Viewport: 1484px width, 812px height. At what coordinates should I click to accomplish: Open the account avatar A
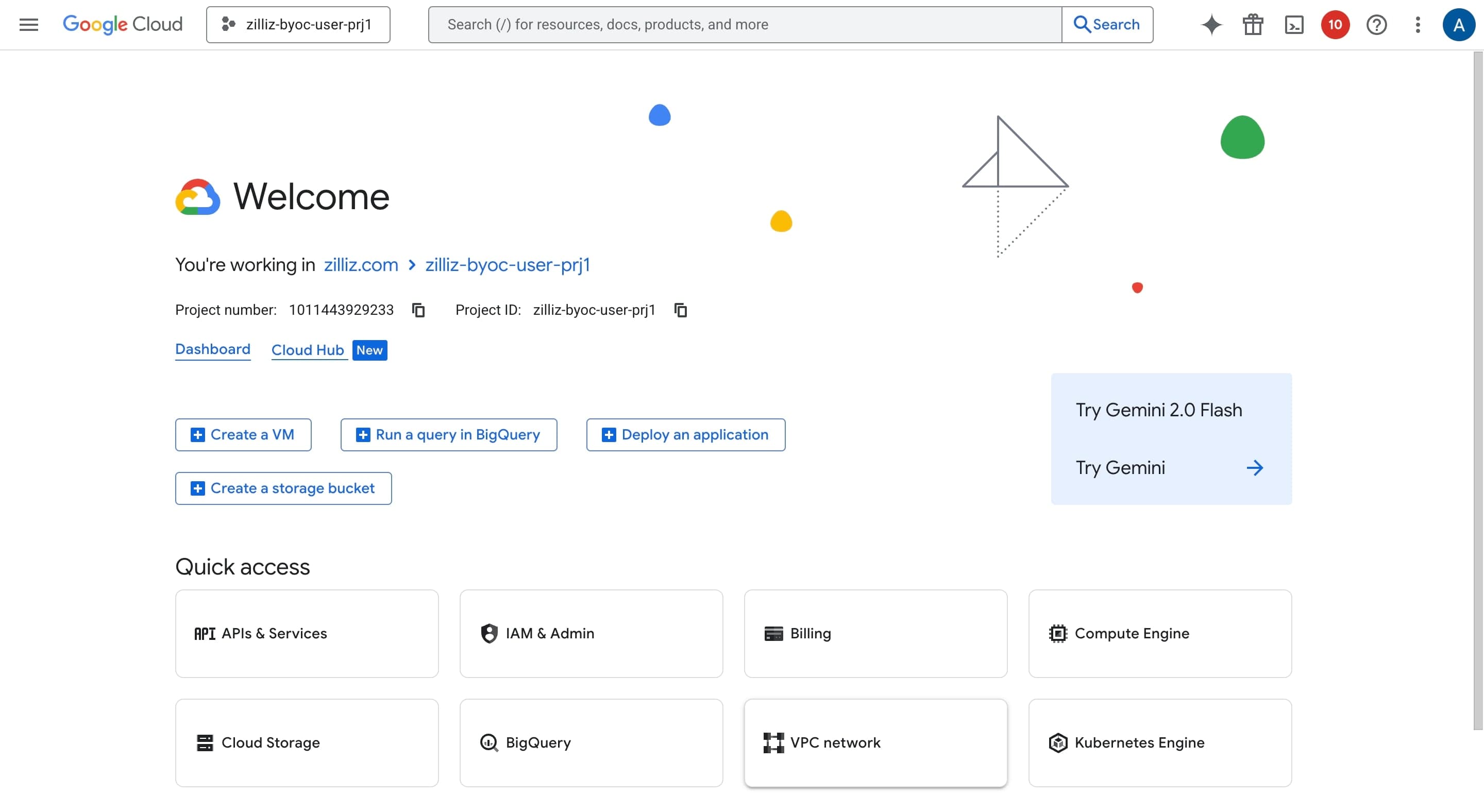coord(1458,25)
